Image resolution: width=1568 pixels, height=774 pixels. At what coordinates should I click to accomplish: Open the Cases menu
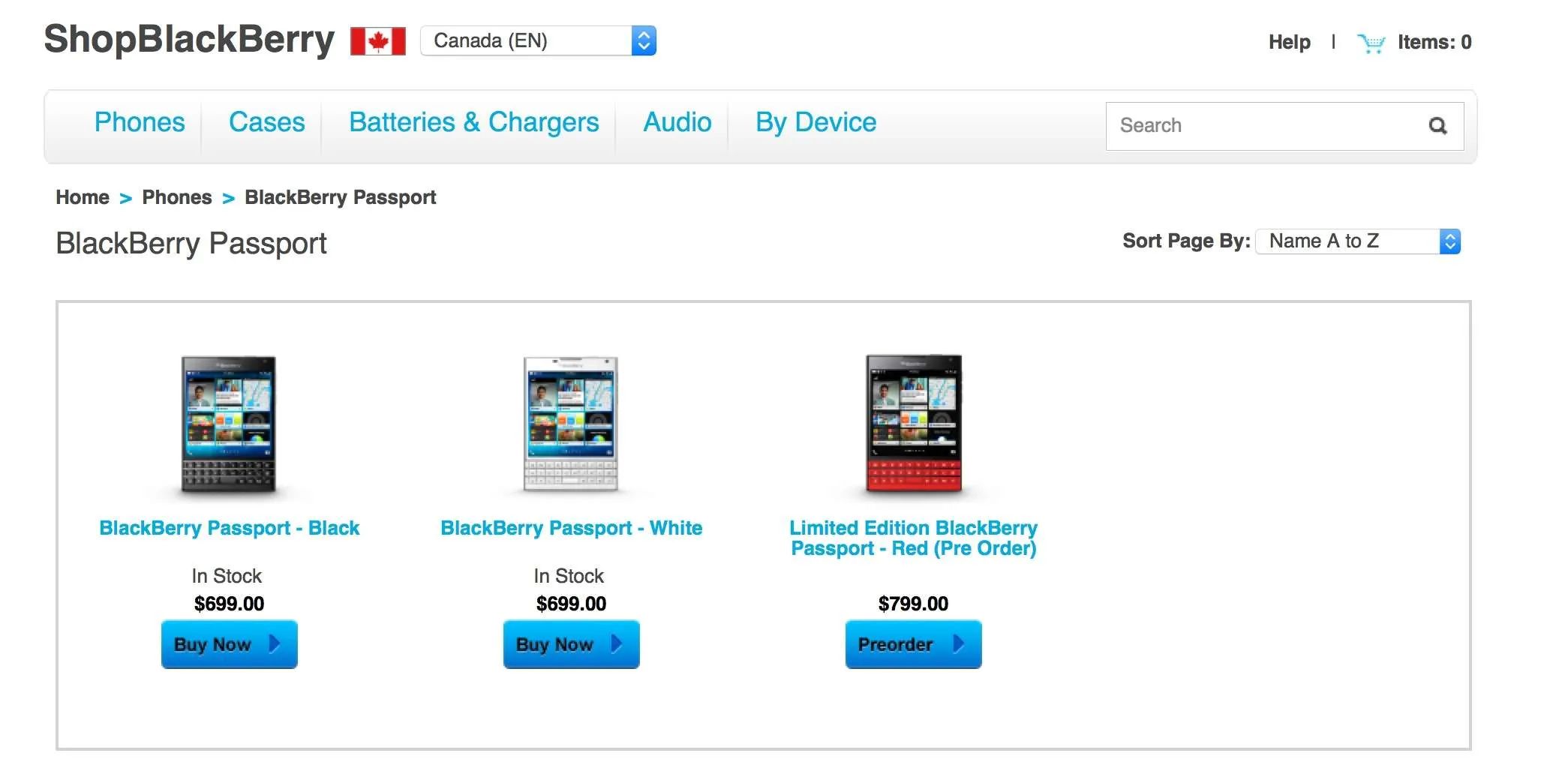click(267, 122)
